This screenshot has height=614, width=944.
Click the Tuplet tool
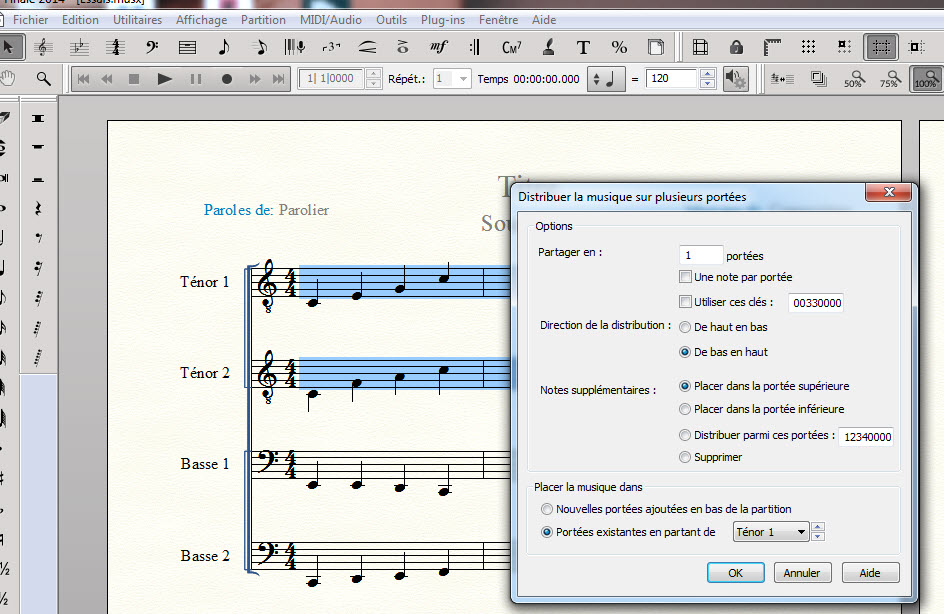(x=331, y=47)
